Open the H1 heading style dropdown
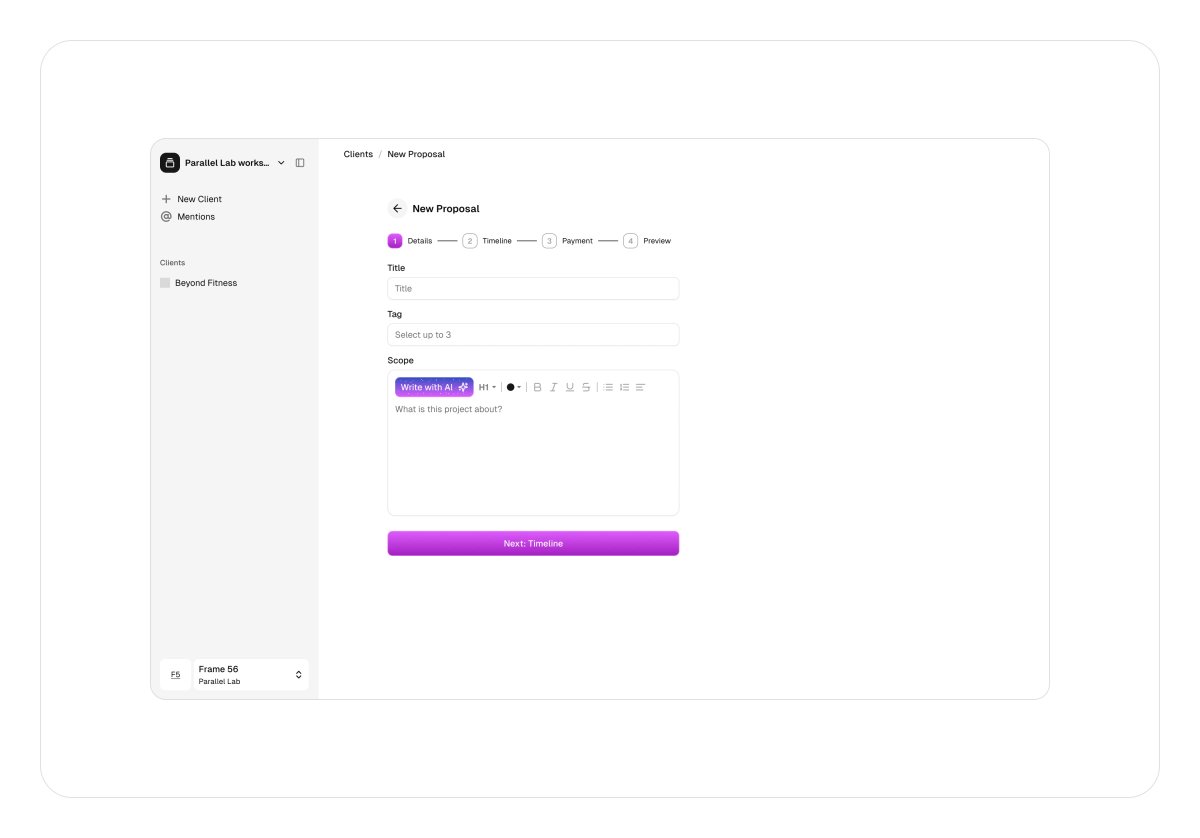Image resolution: width=1200 pixels, height=838 pixels. (x=487, y=387)
